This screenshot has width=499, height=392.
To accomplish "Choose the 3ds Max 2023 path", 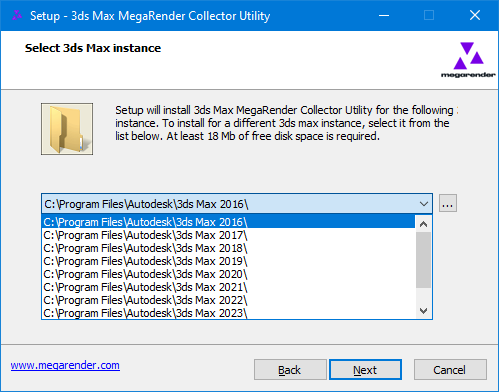I will [x=228, y=313].
